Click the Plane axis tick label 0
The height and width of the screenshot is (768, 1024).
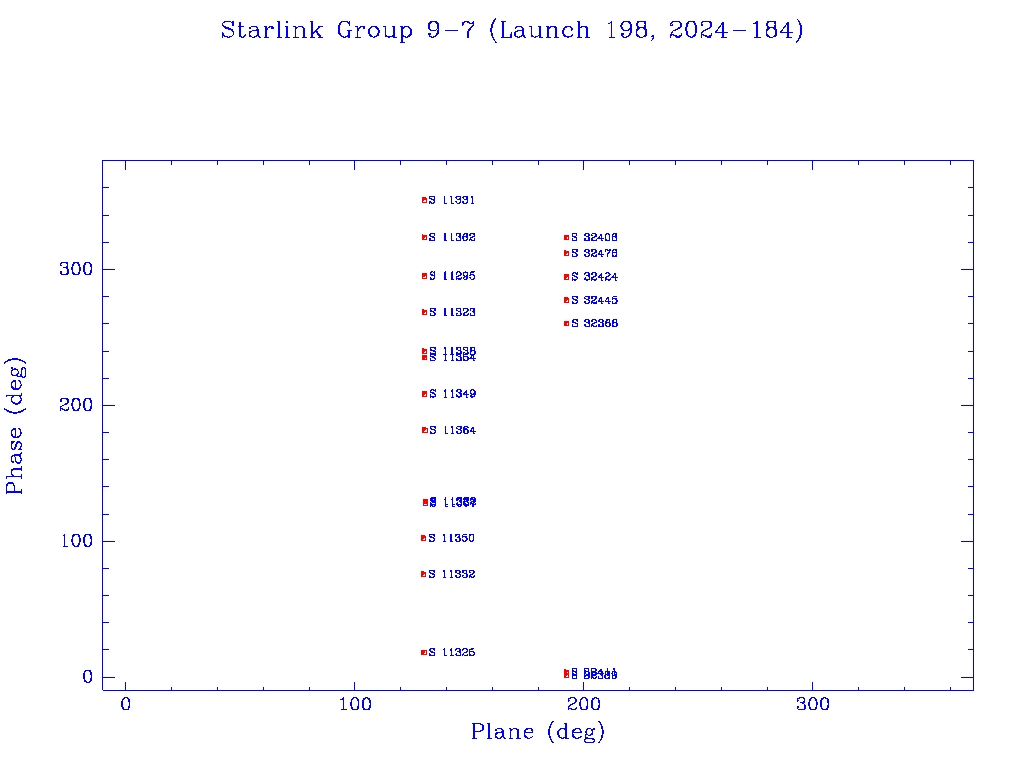(126, 704)
